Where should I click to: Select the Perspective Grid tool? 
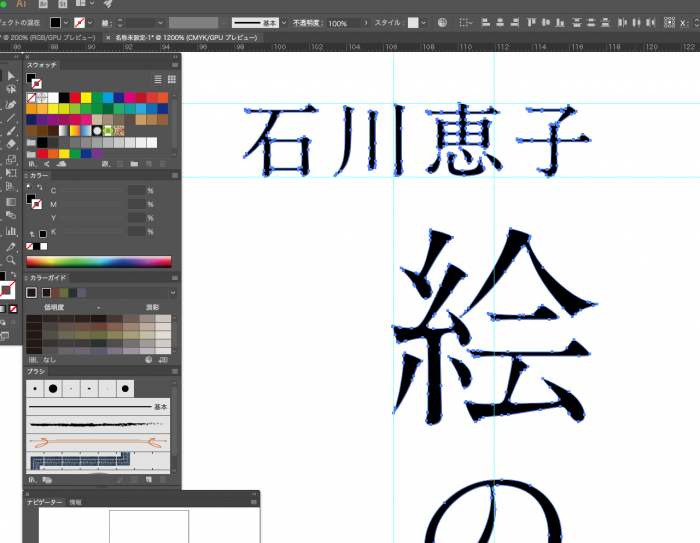[x=11, y=187]
